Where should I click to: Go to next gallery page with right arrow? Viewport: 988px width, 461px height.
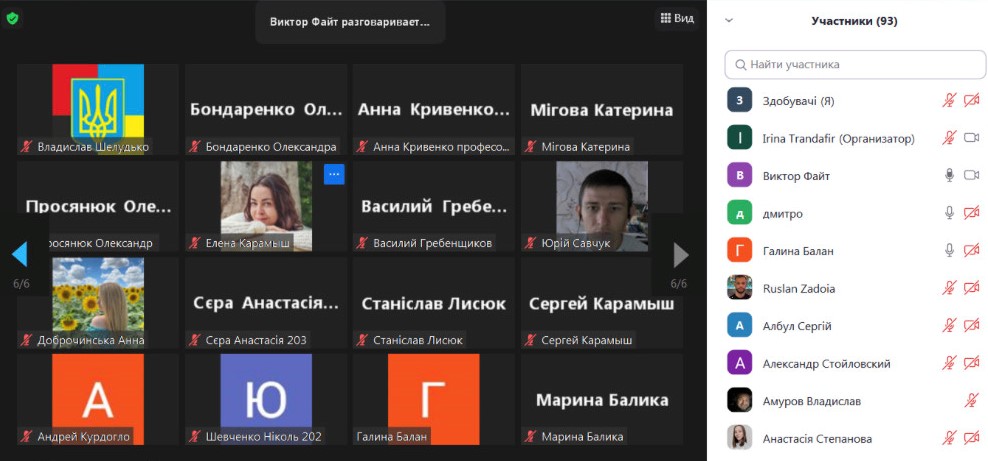coord(681,255)
